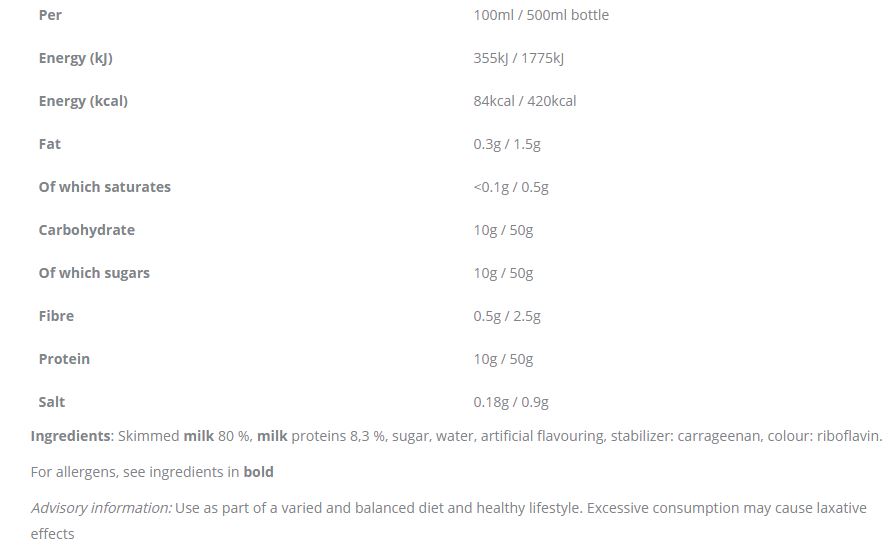
Task: Click the '<0.1g / 0.5g' saturates value
Action: click(510, 187)
